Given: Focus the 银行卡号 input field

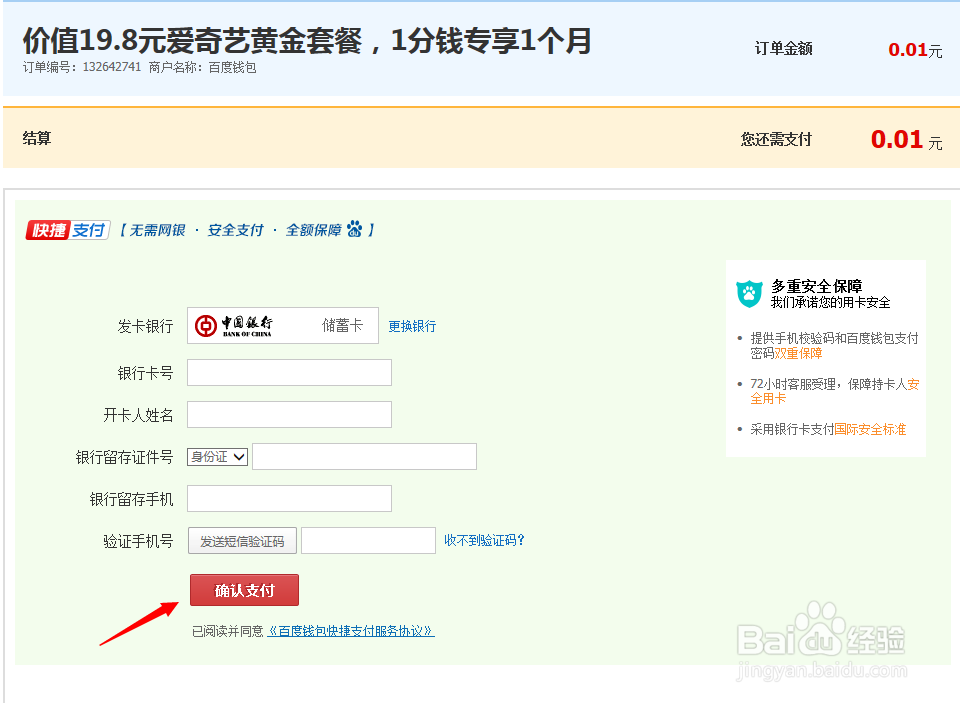Looking at the screenshot, I should click(289, 372).
